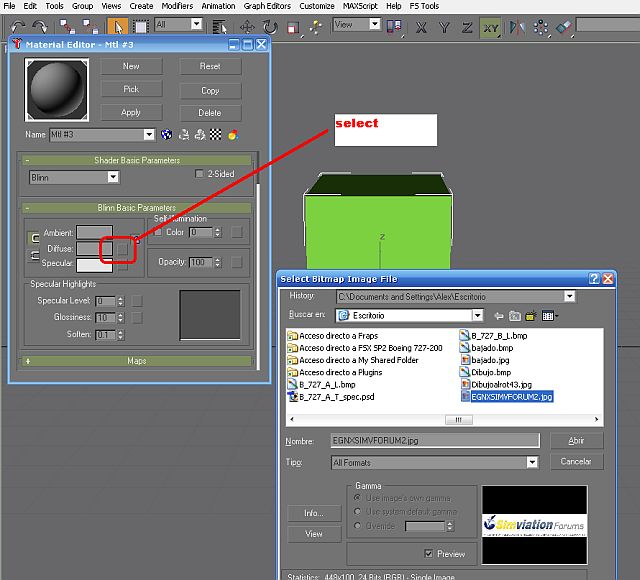Click the Info... button
Viewport: 640px width, 580px height.
click(x=314, y=513)
